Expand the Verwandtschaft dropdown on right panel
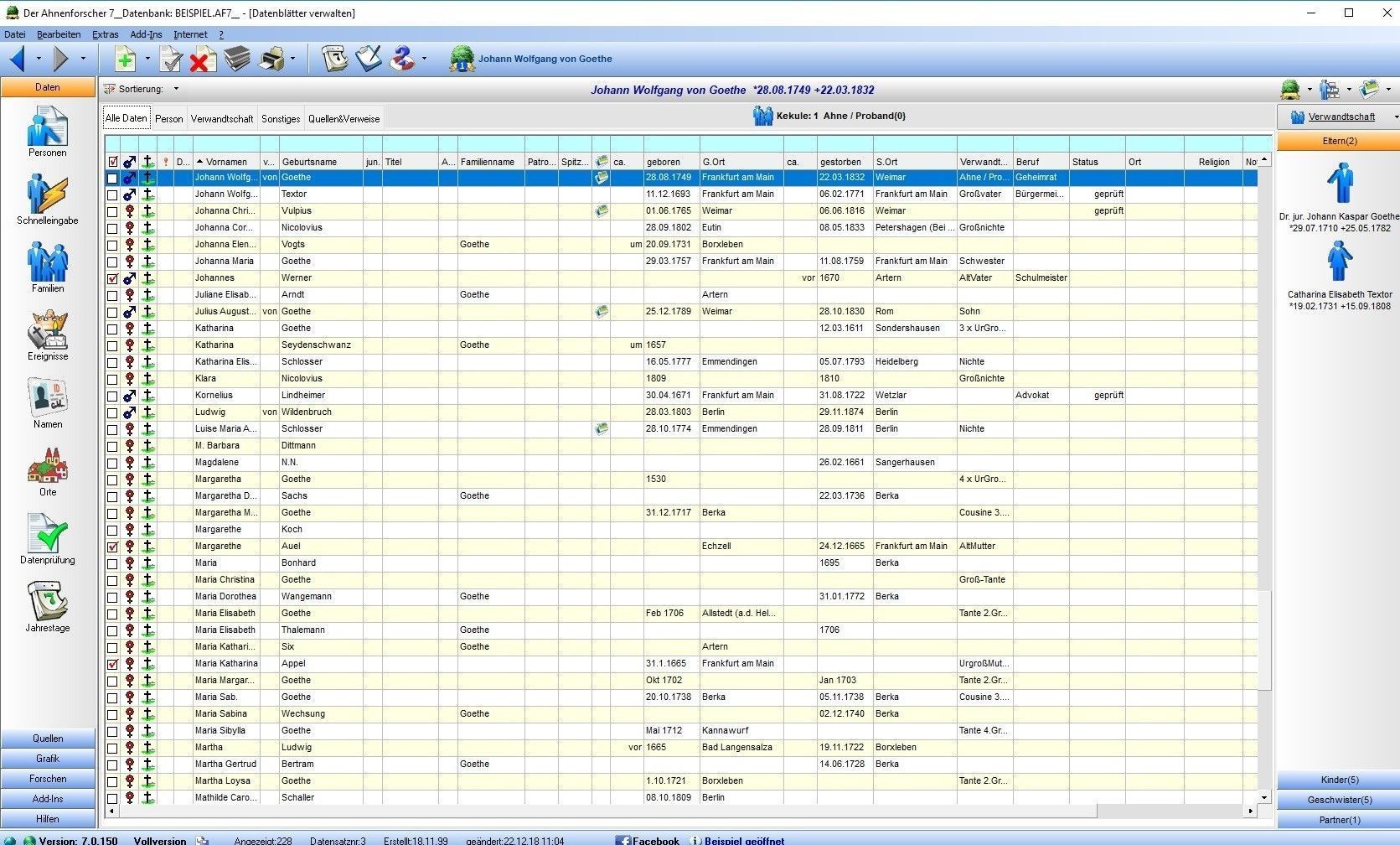This screenshot has width=1400, height=845. coord(1394,117)
